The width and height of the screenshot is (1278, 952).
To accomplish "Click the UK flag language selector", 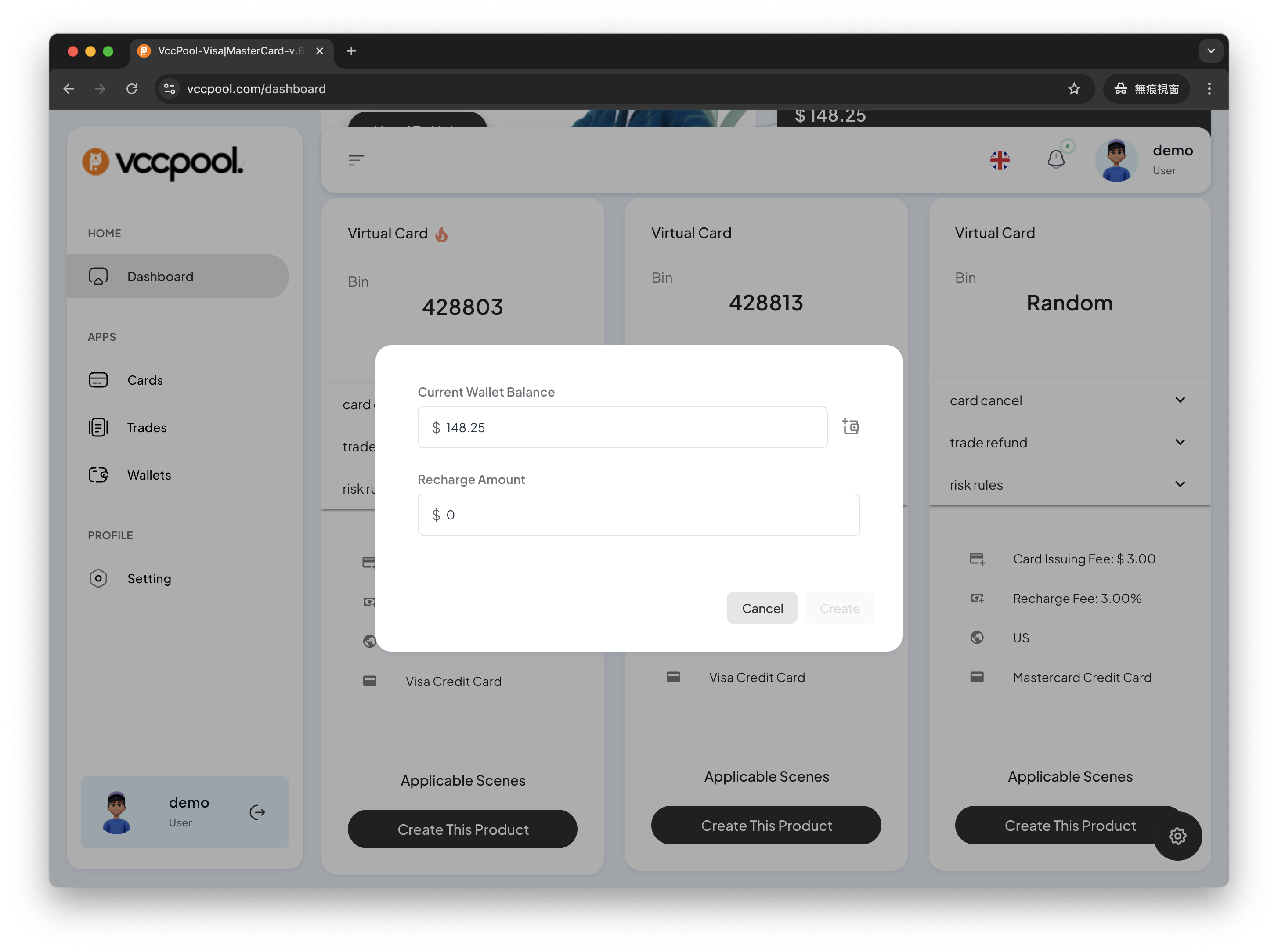I will (x=1000, y=160).
